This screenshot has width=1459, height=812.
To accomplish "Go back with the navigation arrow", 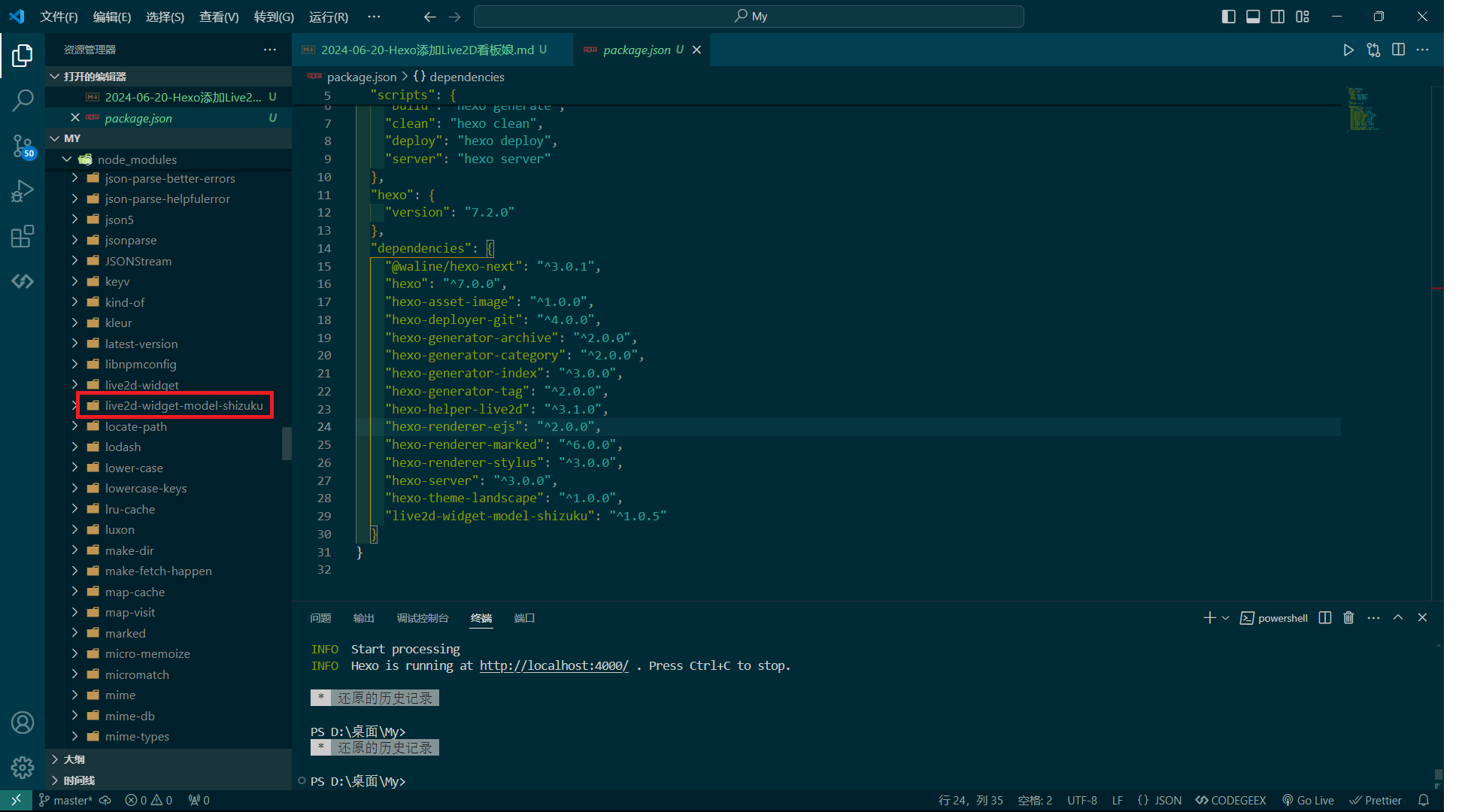I will coord(429,17).
